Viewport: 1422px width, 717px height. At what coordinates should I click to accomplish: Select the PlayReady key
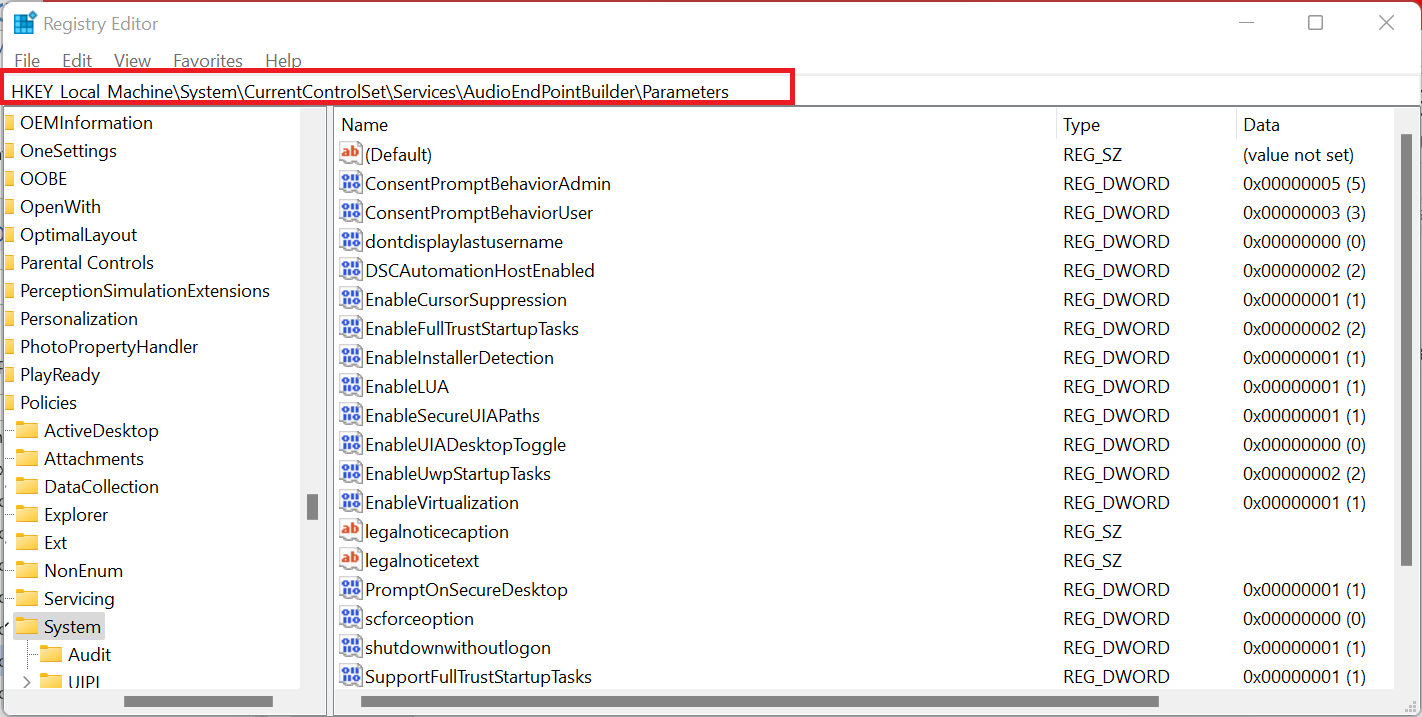[60, 375]
